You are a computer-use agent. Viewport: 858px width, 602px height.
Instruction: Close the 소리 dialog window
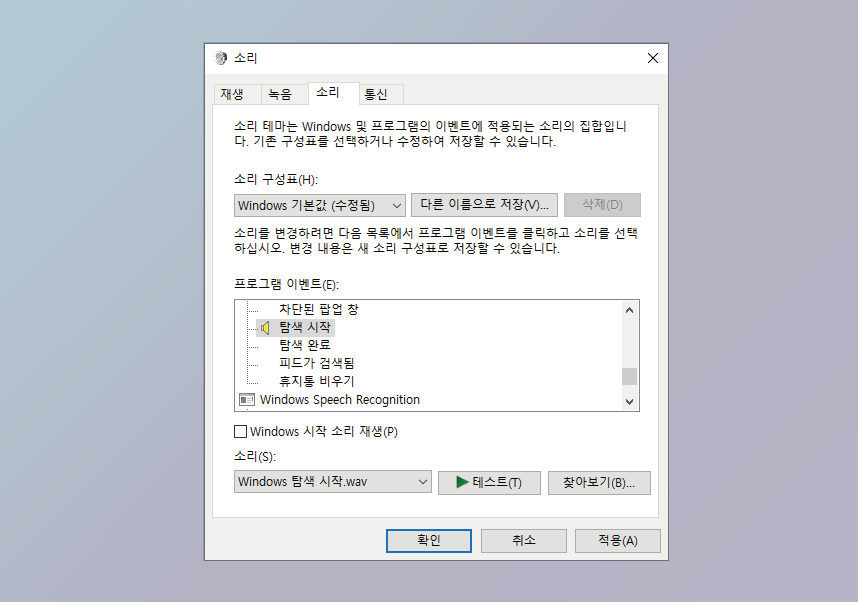[653, 58]
